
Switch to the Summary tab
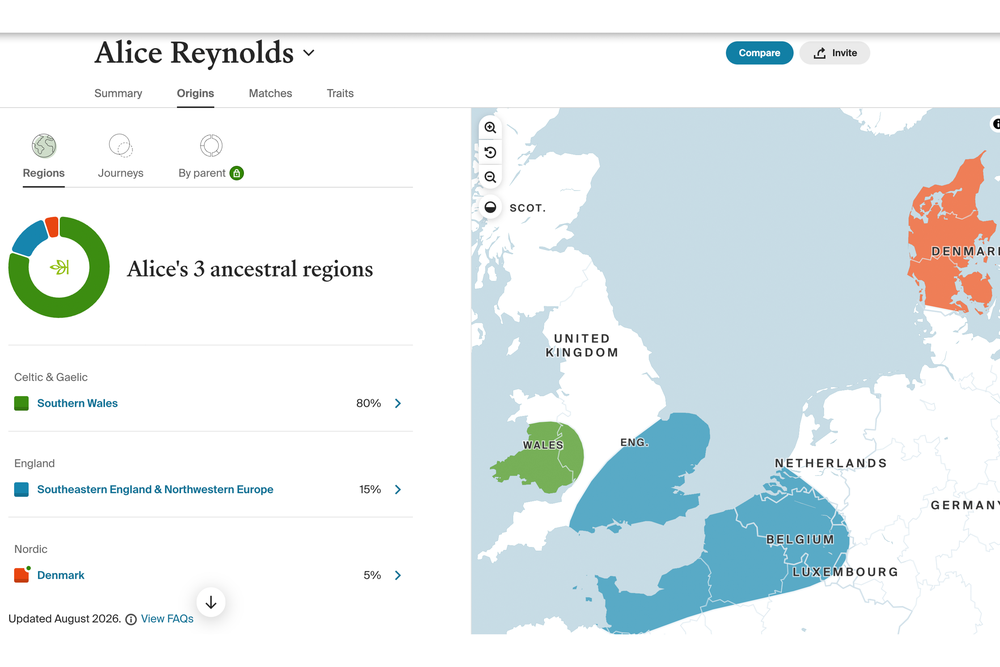tap(118, 93)
